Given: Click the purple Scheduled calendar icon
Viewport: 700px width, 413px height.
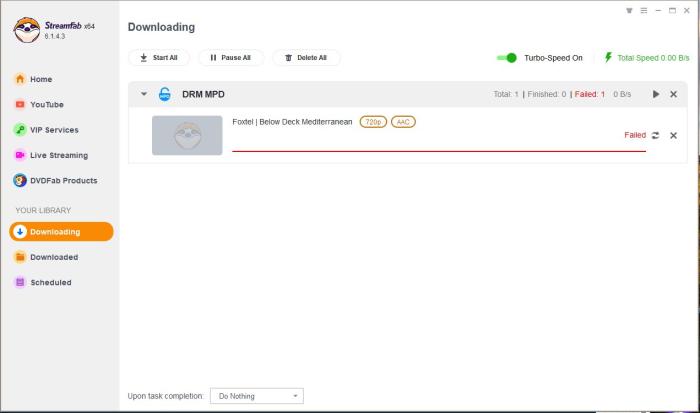Looking at the screenshot, I should [20, 282].
